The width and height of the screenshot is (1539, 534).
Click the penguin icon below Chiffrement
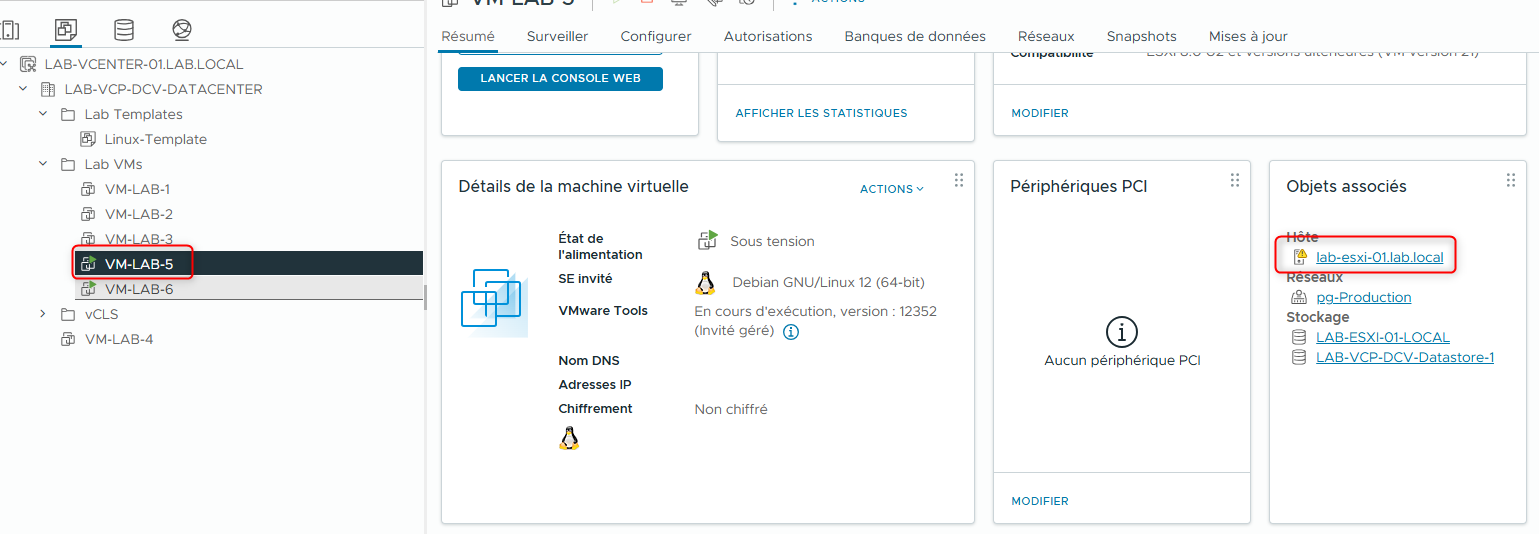[x=569, y=438]
